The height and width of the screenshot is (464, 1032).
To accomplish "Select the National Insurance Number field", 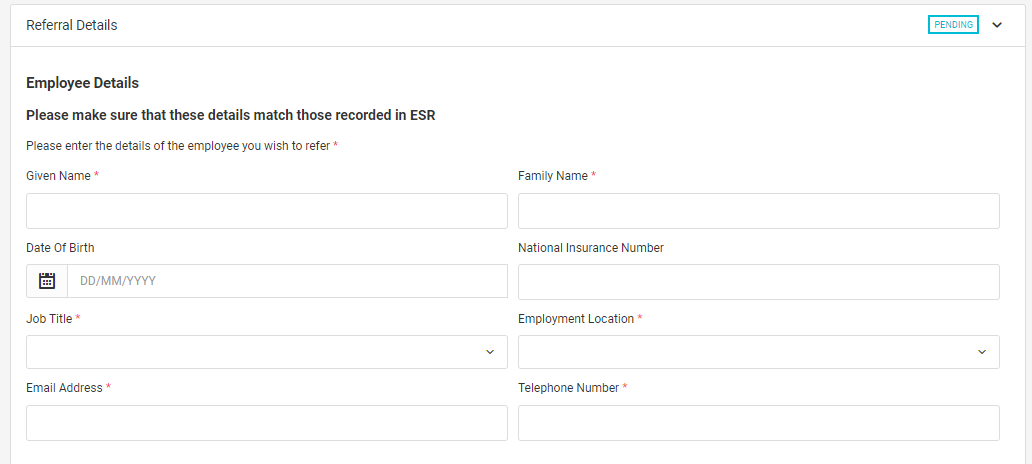I will pyautogui.click(x=759, y=282).
